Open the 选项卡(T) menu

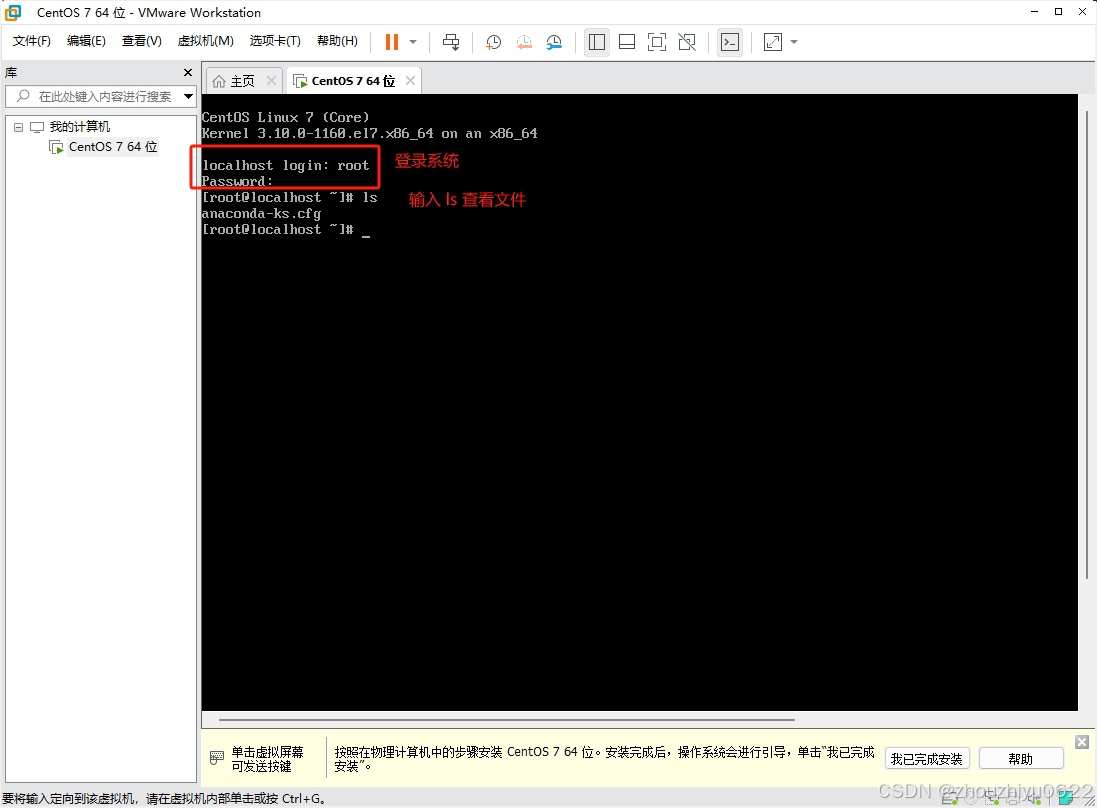[x=275, y=41]
